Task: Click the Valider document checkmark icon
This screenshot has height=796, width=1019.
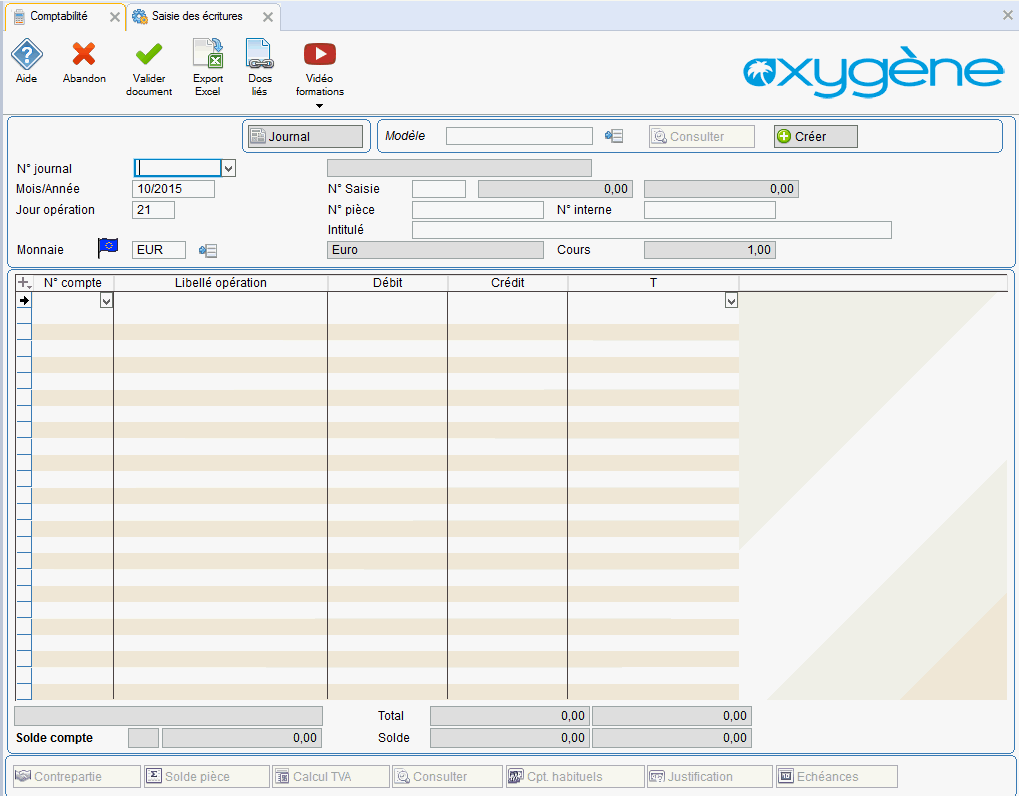Action: pyautogui.click(x=149, y=54)
